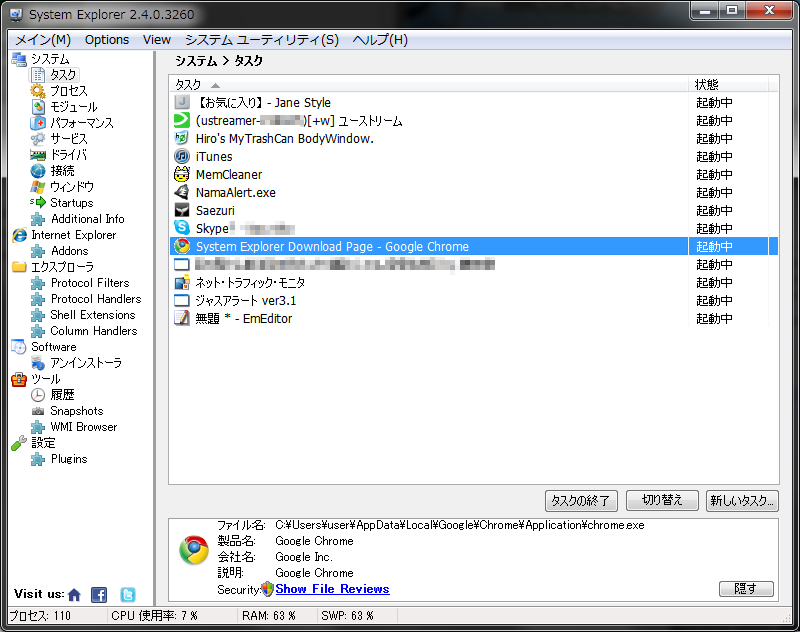Click the モジュール icon in sidebar
This screenshot has width=800, height=632.
[x=38, y=107]
